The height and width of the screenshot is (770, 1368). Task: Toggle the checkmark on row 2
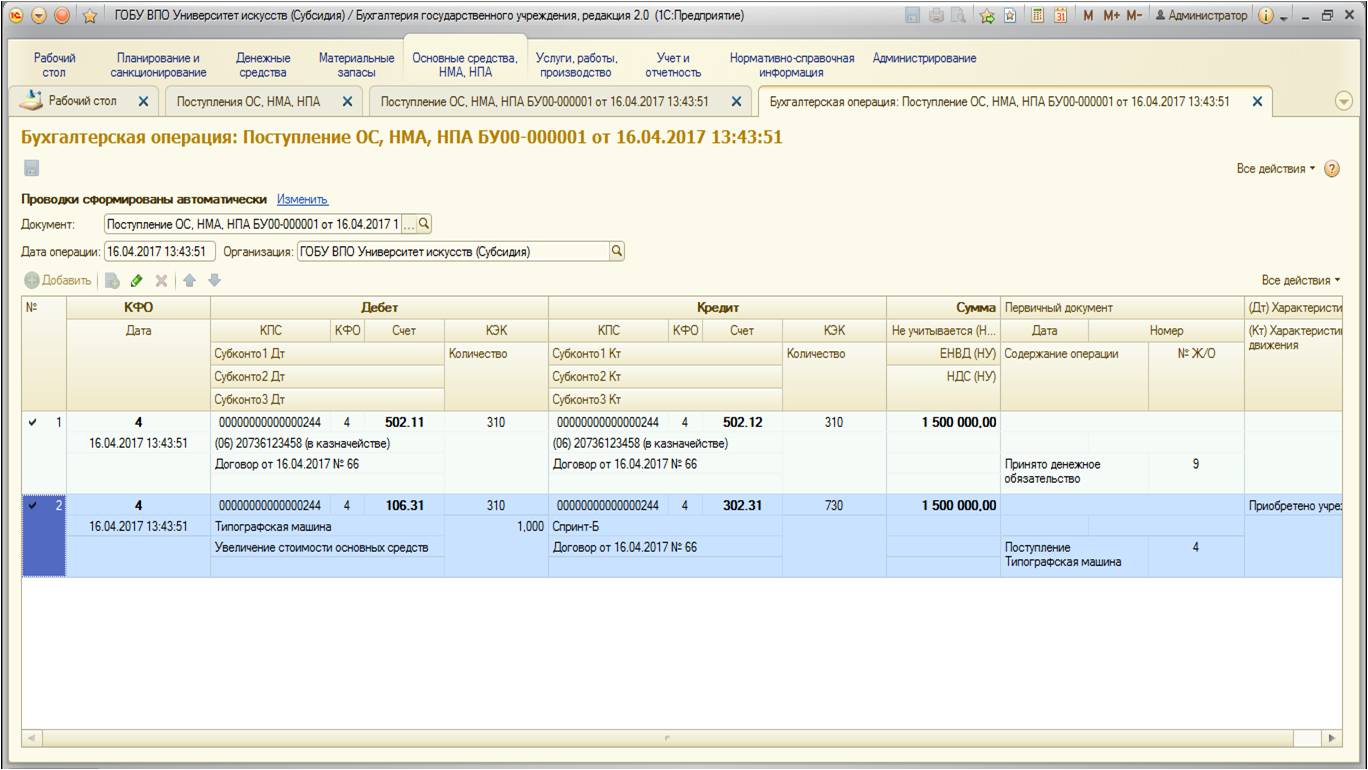tap(33, 506)
